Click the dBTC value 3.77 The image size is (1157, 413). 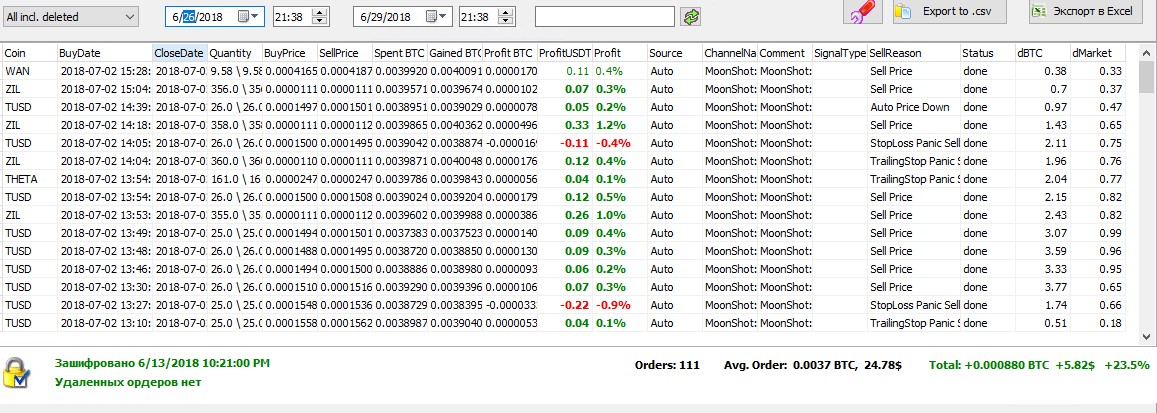[x=1043, y=287]
